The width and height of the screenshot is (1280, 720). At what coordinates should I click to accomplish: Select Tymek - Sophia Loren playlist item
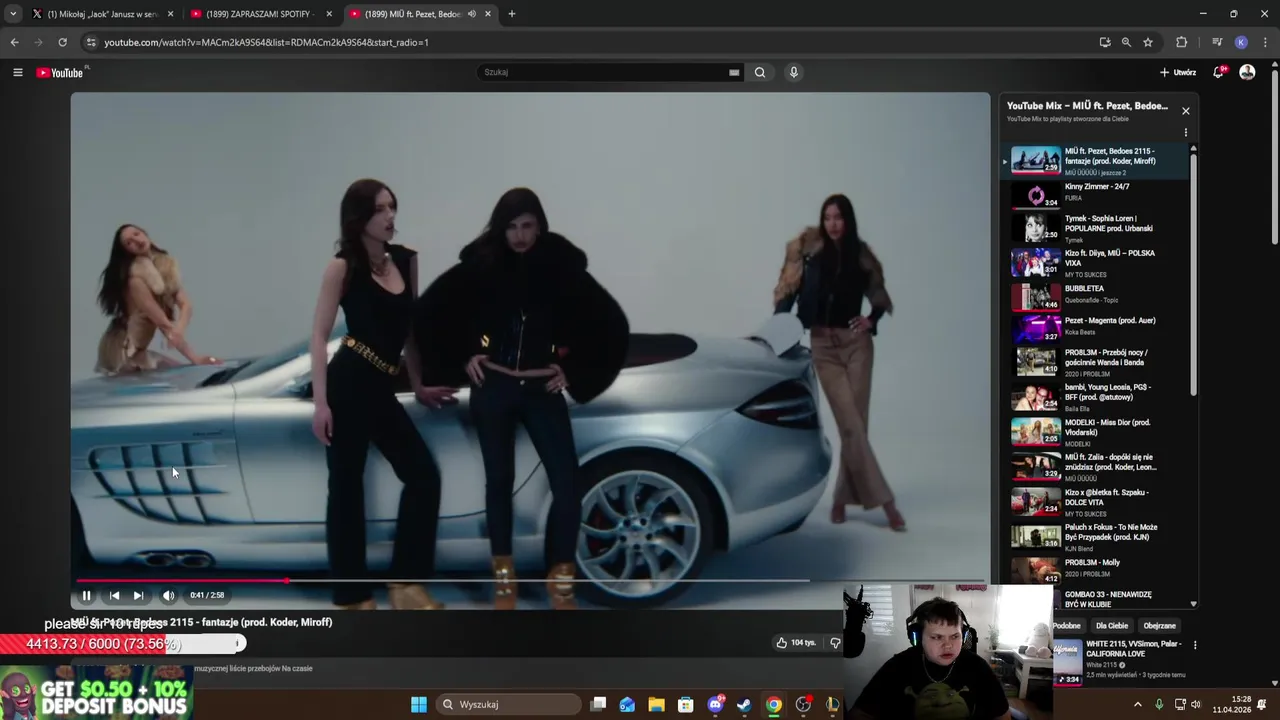click(1096, 228)
